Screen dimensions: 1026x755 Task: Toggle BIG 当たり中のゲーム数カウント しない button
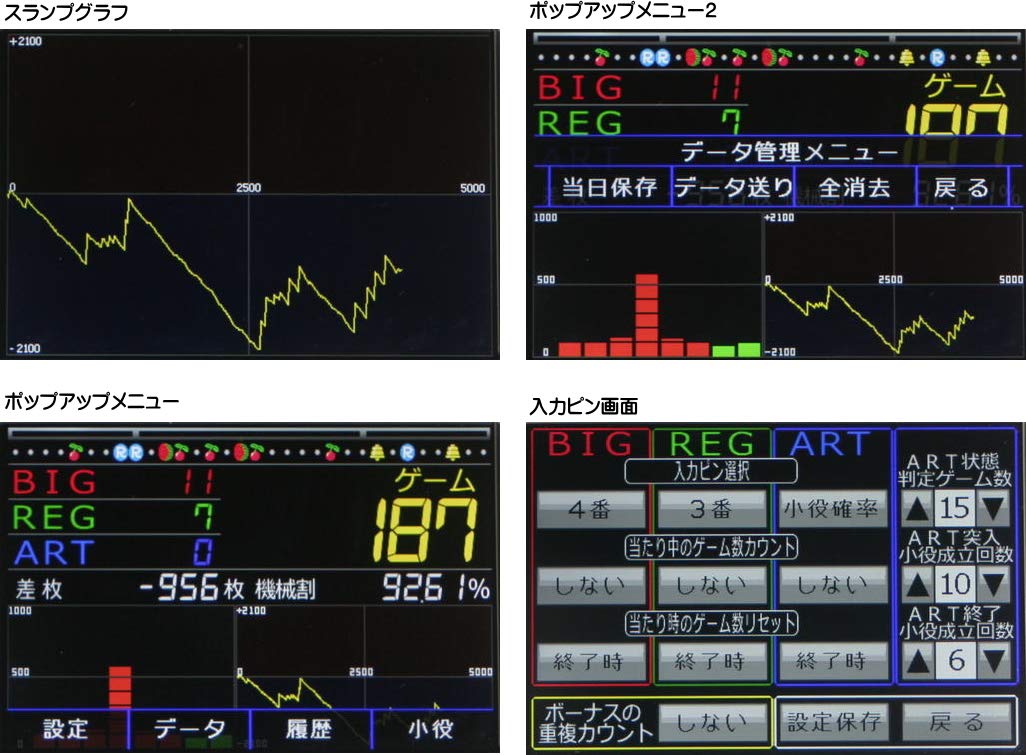point(588,585)
